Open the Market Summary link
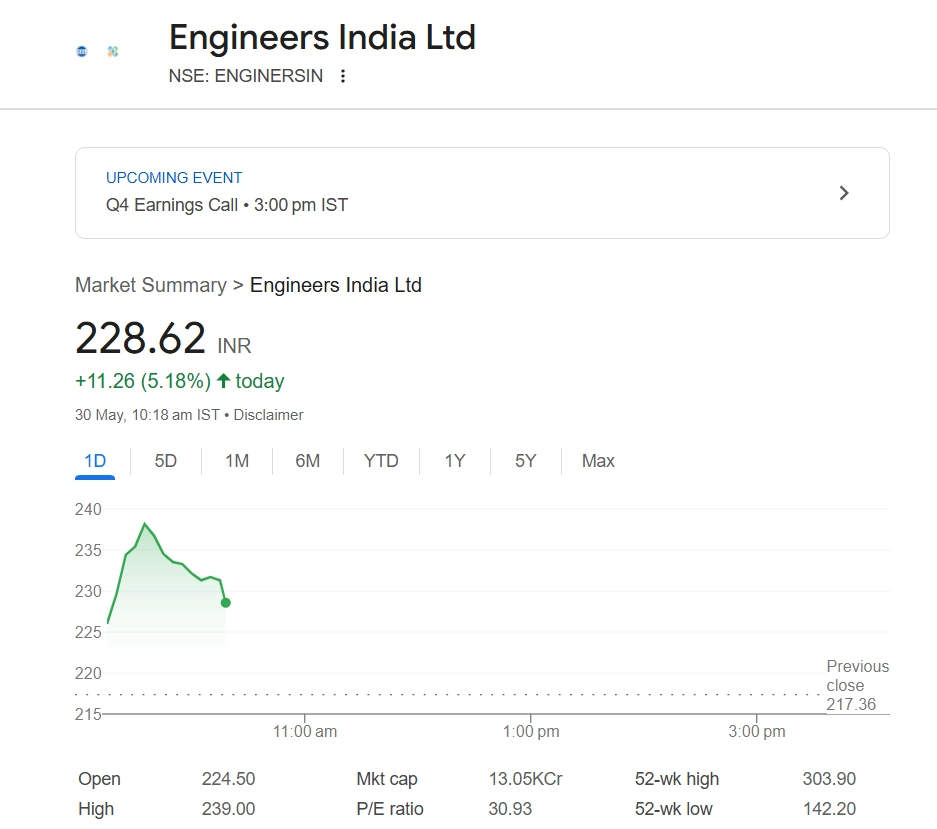937x829 pixels. [x=151, y=285]
